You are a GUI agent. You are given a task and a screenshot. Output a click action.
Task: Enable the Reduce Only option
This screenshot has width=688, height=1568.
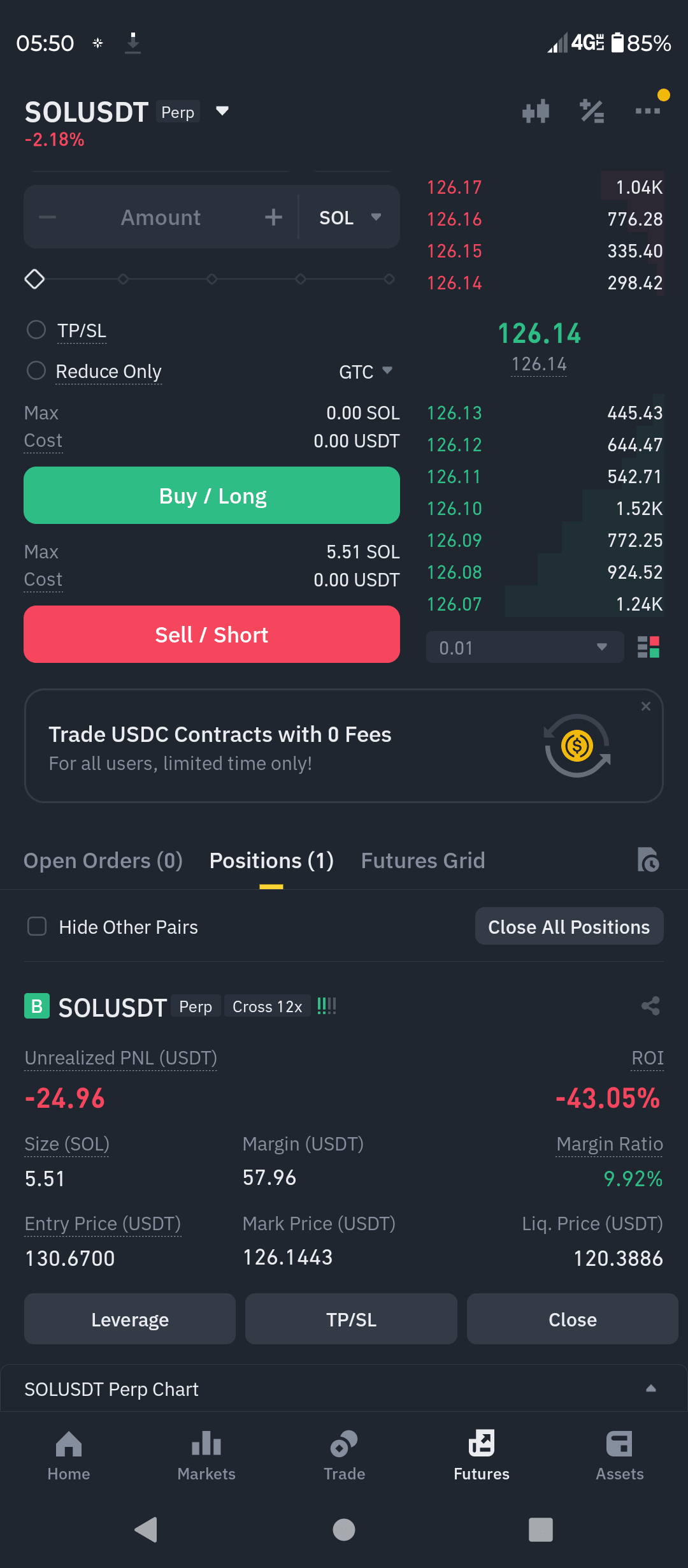pos(36,370)
